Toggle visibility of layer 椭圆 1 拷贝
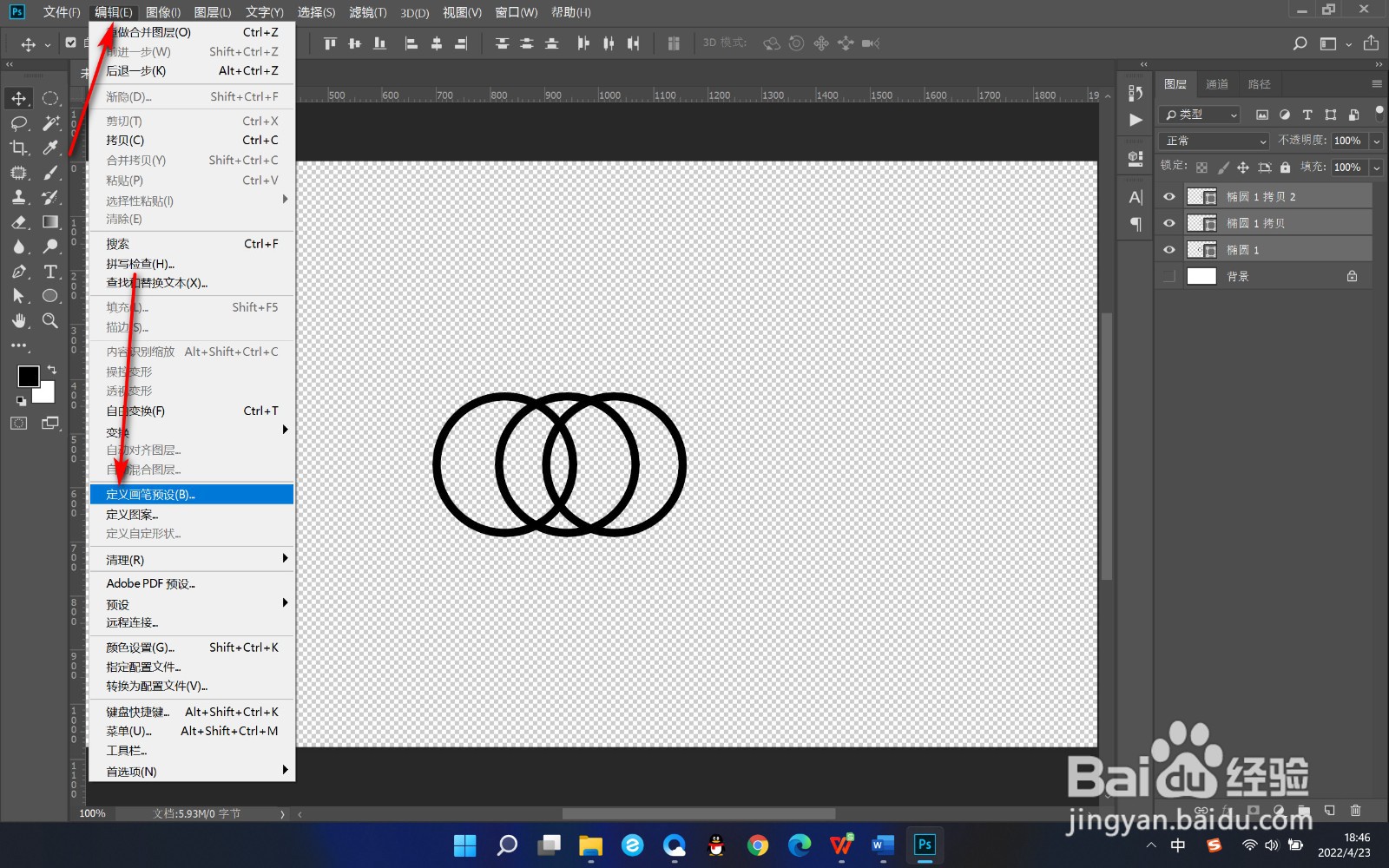Screen dimensions: 1389x868 tap(1169, 223)
